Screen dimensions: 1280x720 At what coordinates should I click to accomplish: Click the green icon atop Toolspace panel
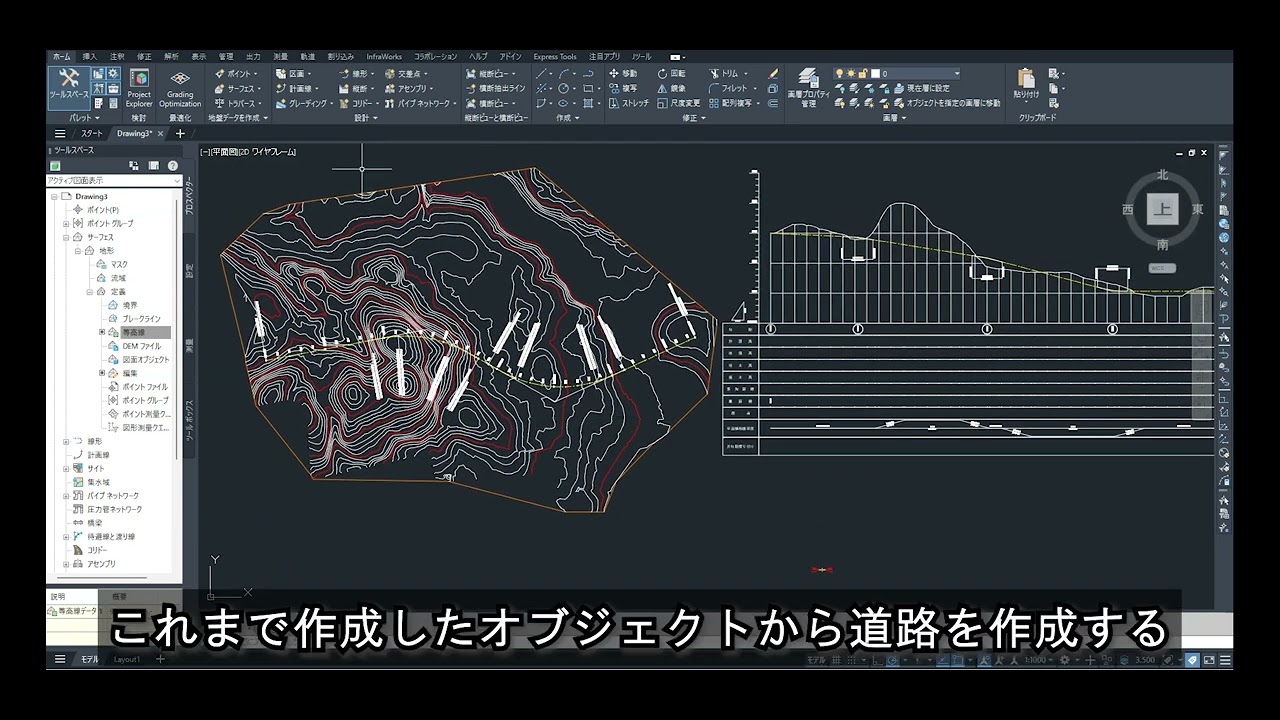(x=56, y=166)
